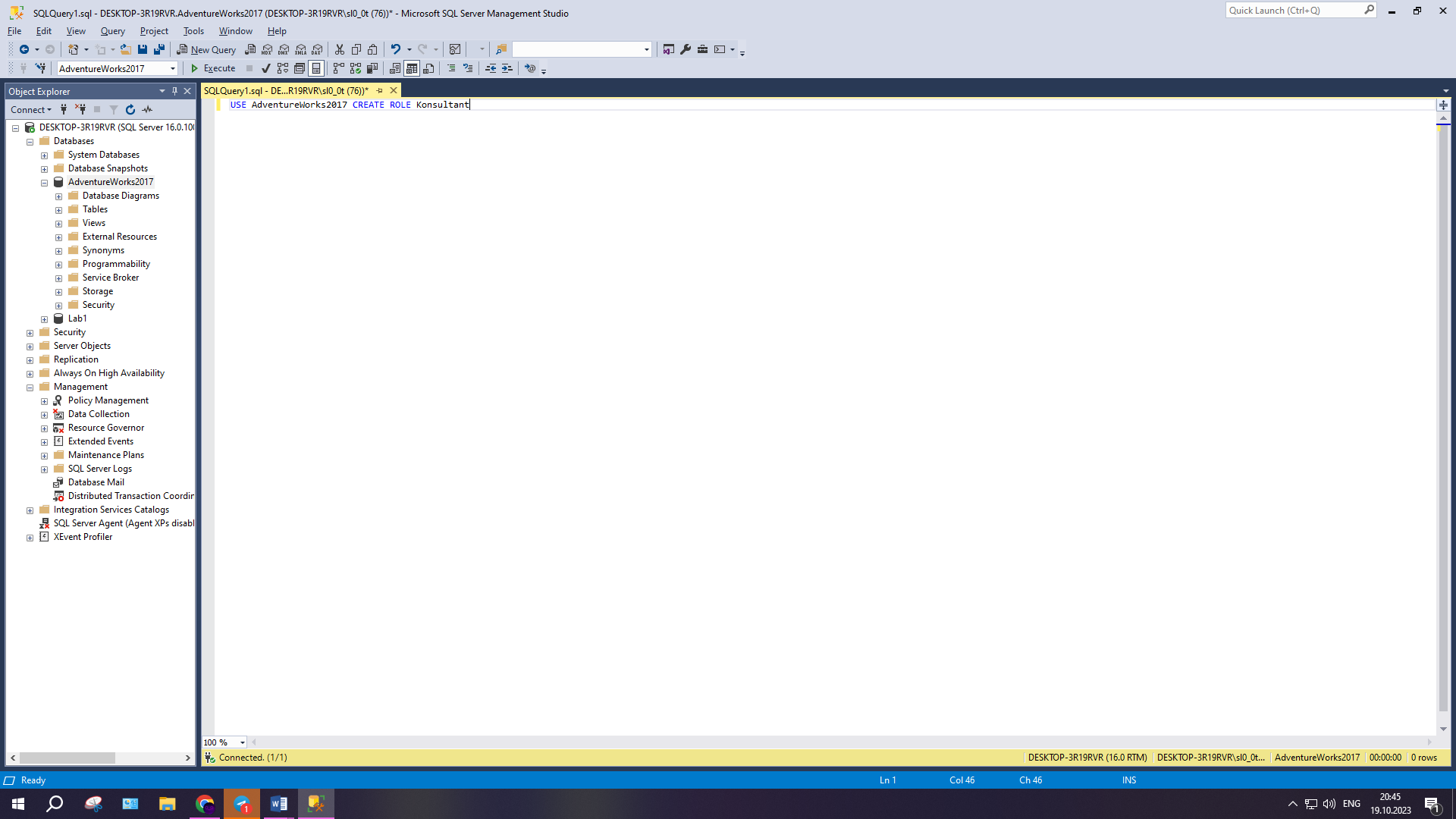The image size is (1456, 819).
Task: Execute the current query
Action: tap(212, 68)
